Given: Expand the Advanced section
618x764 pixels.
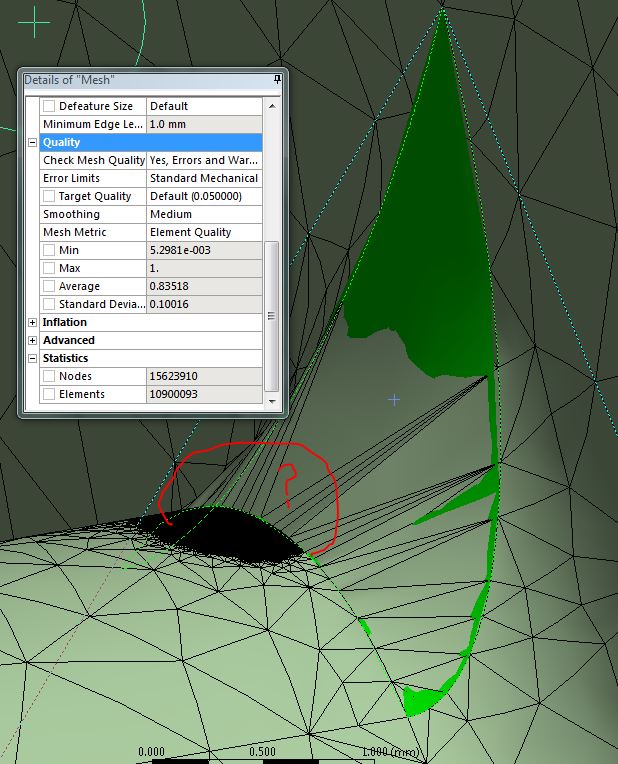Looking at the screenshot, I should click(x=32, y=341).
